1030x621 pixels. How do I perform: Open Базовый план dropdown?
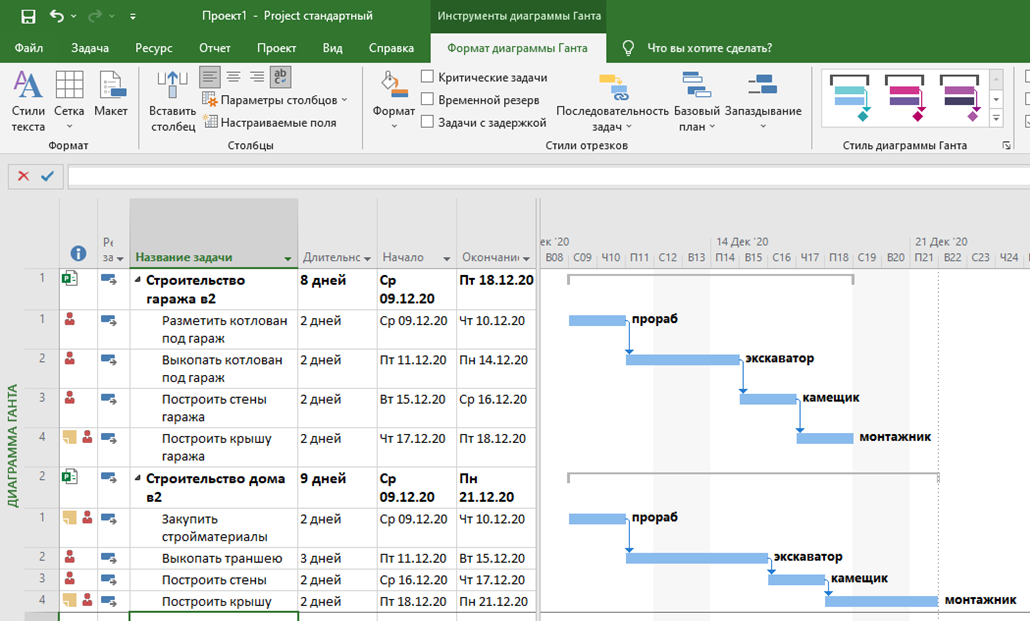click(x=696, y=102)
